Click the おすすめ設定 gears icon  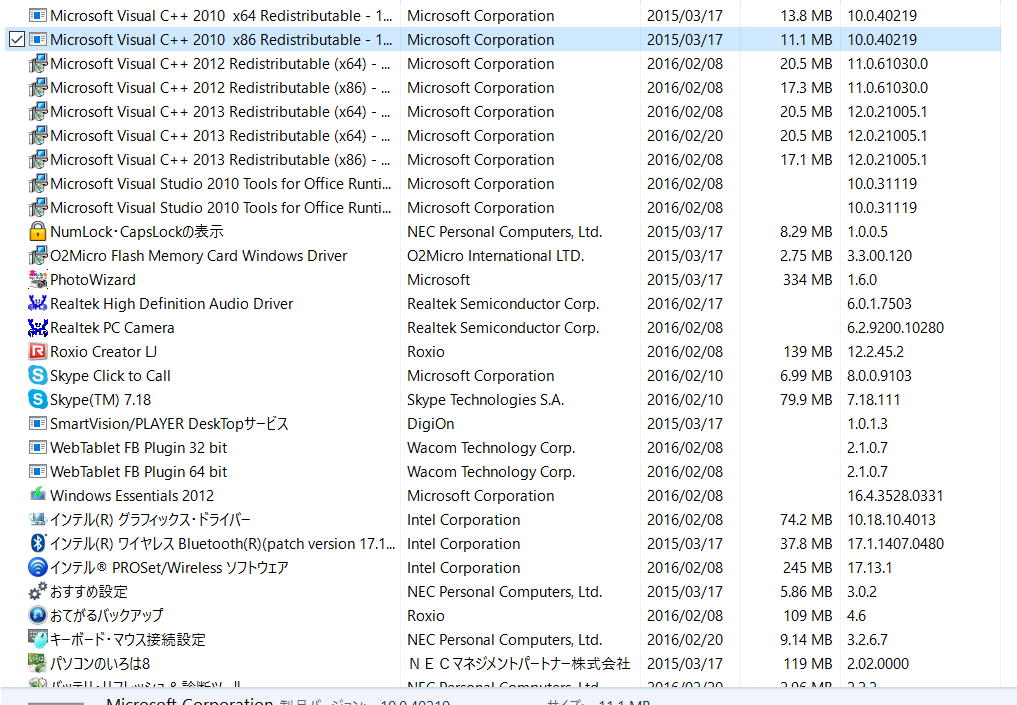point(38,591)
